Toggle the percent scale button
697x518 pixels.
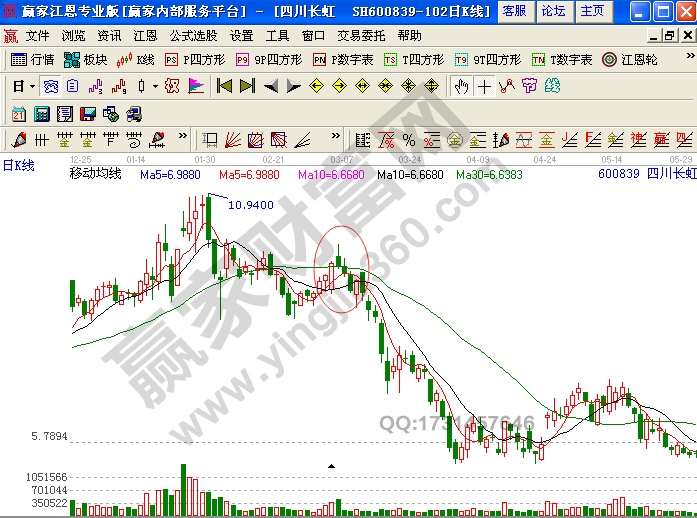409,139
